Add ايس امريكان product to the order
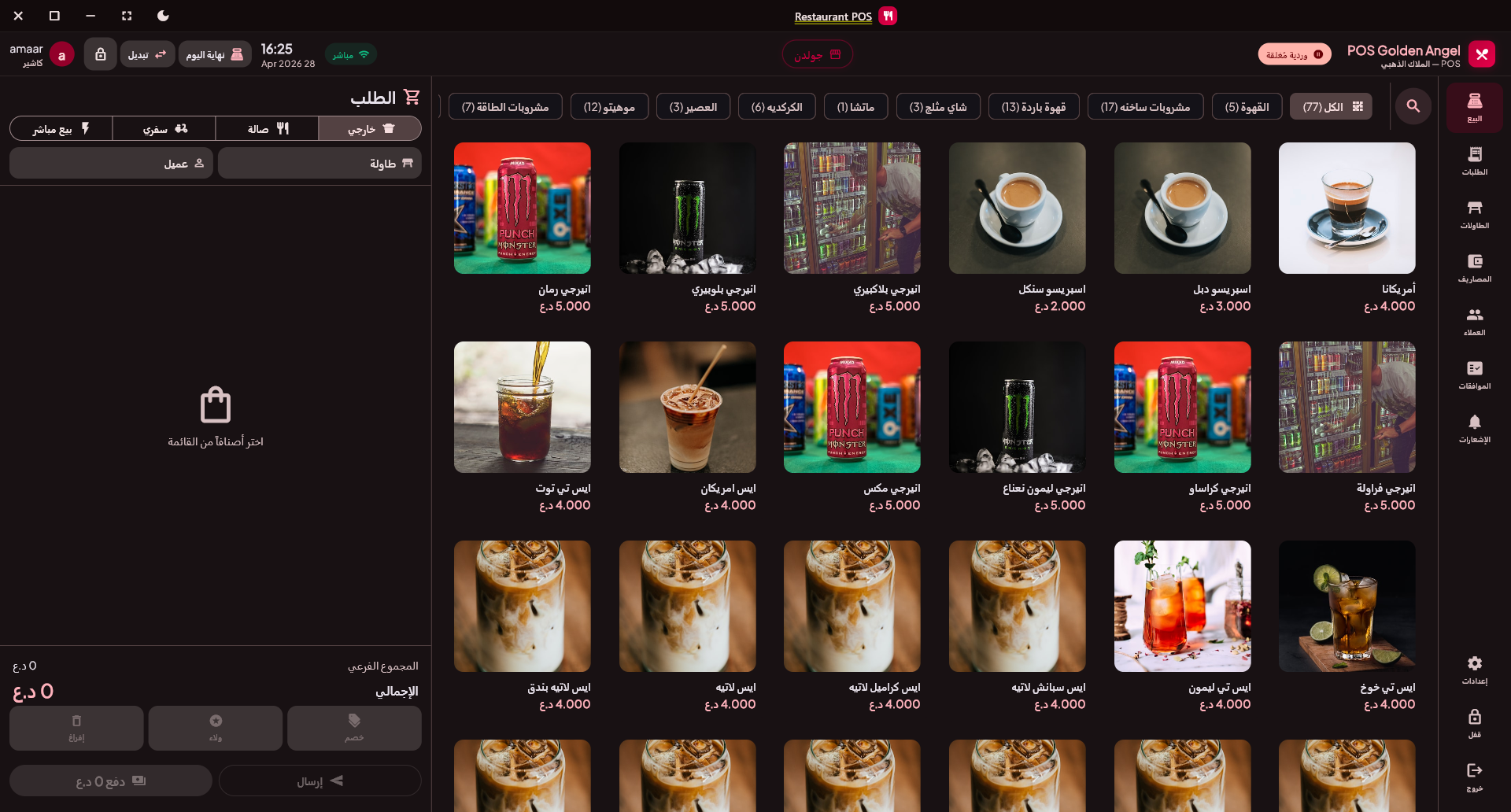The width and height of the screenshot is (1511, 812). [688, 428]
